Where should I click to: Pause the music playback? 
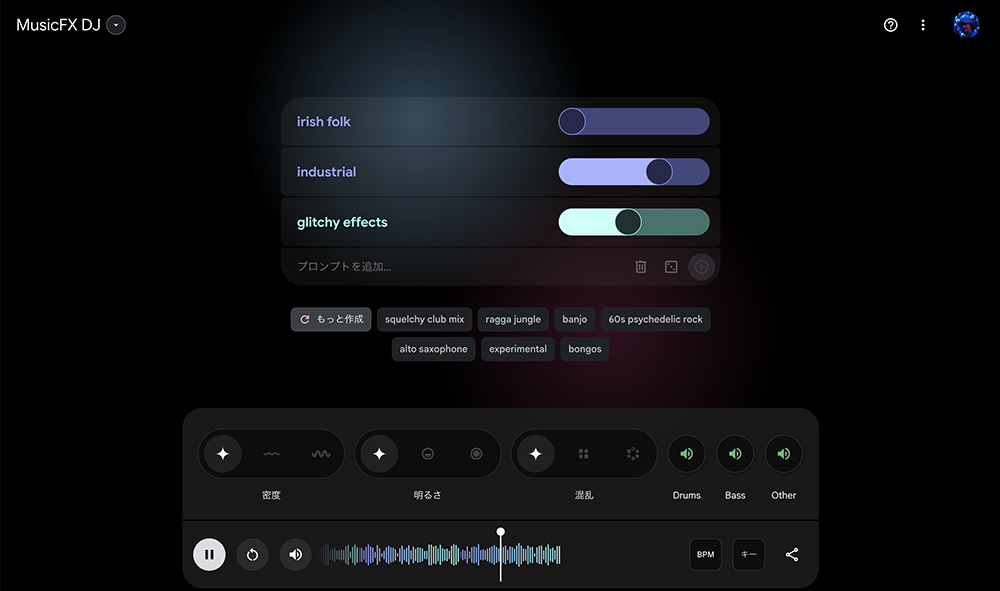point(209,555)
